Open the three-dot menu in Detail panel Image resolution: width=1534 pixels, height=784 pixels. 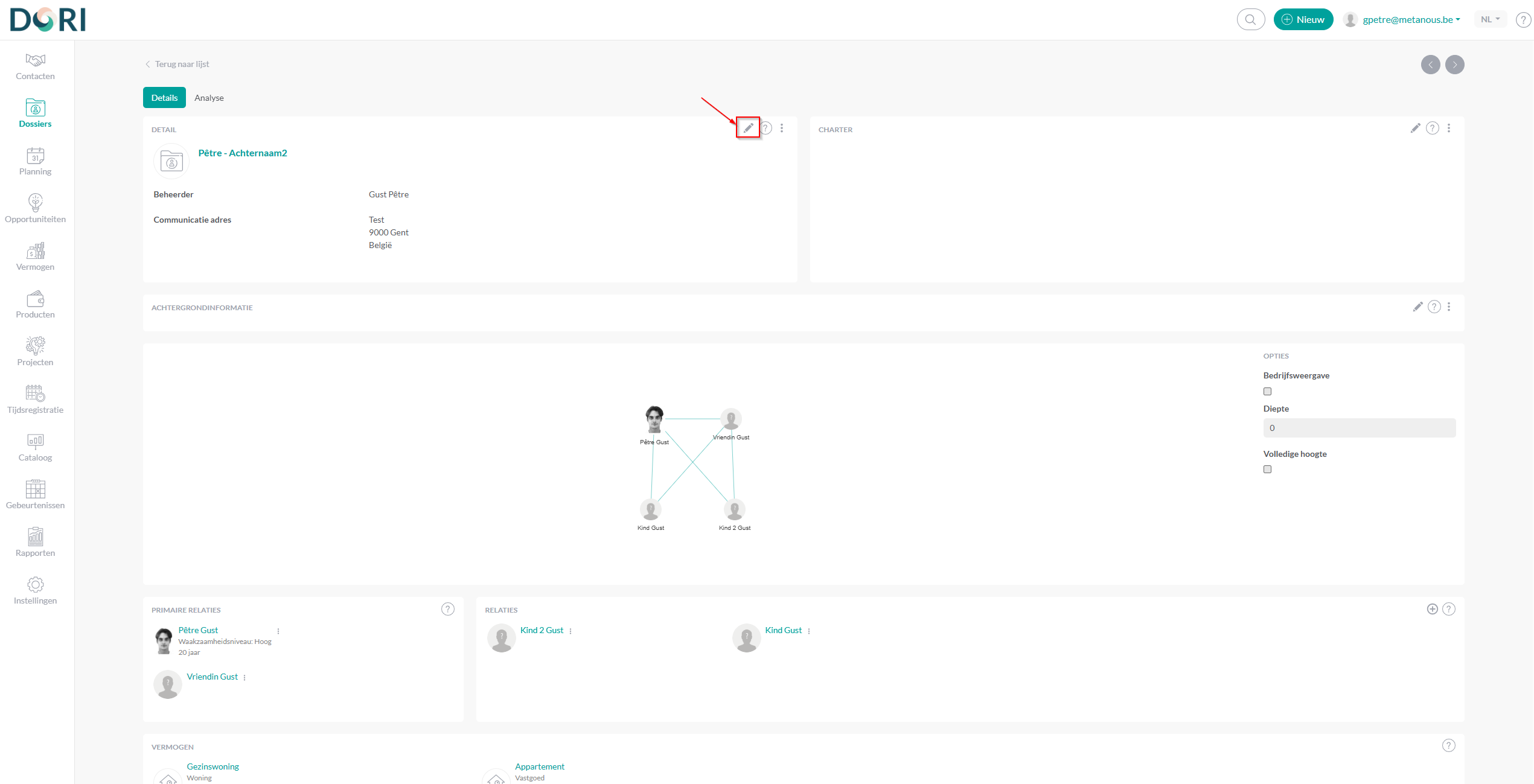click(x=782, y=128)
